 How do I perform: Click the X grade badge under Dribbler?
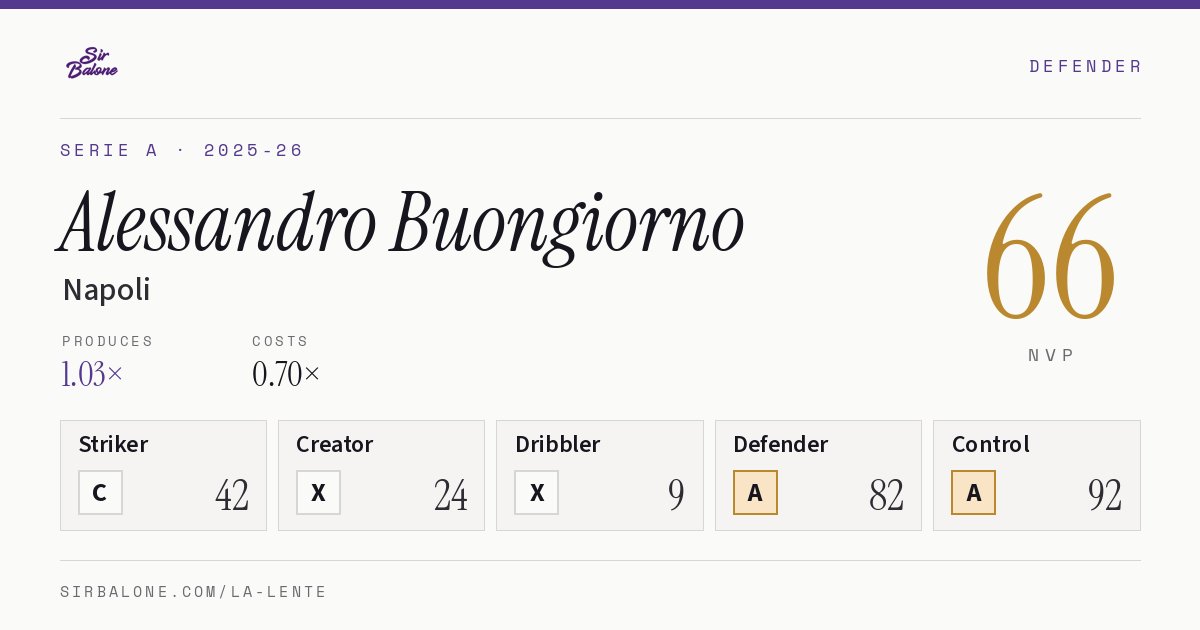[x=536, y=492]
